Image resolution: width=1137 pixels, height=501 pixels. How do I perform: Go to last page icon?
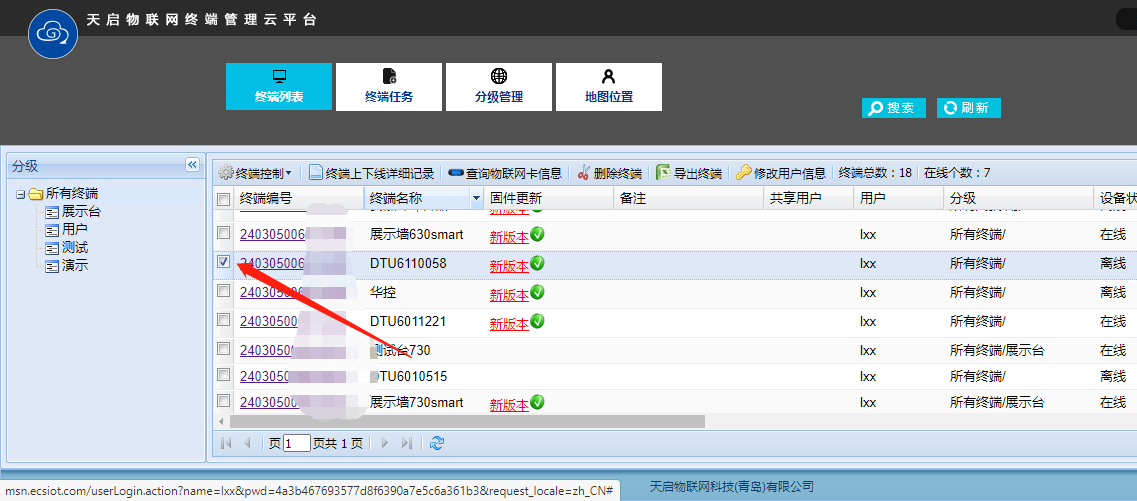pyautogui.click(x=407, y=443)
